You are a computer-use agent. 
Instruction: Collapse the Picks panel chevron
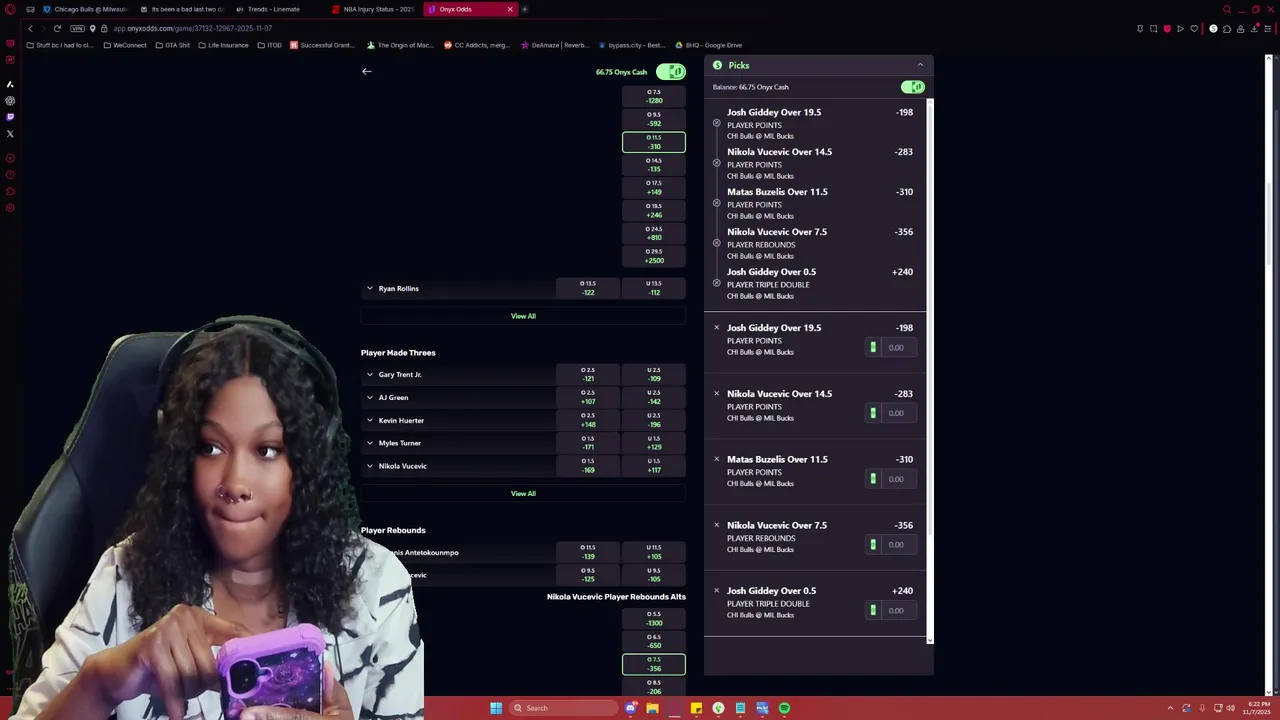pyautogui.click(x=920, y=65)
